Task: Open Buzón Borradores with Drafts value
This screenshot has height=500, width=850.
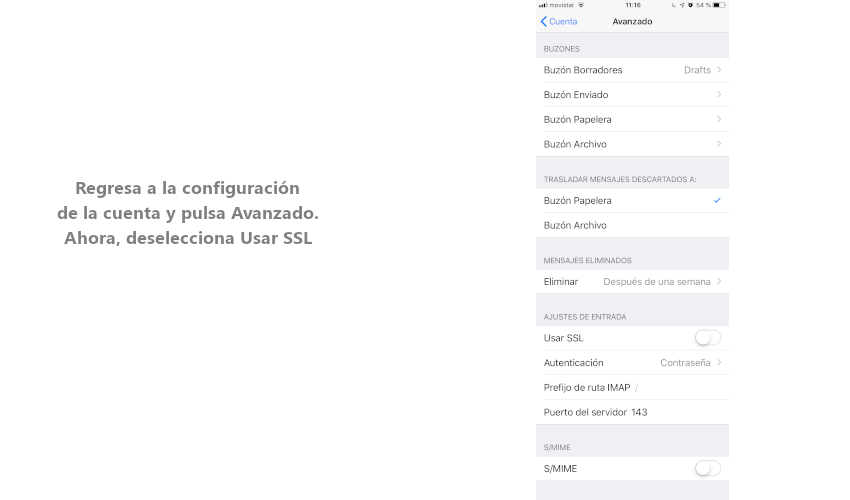Action: coord(632,70)
